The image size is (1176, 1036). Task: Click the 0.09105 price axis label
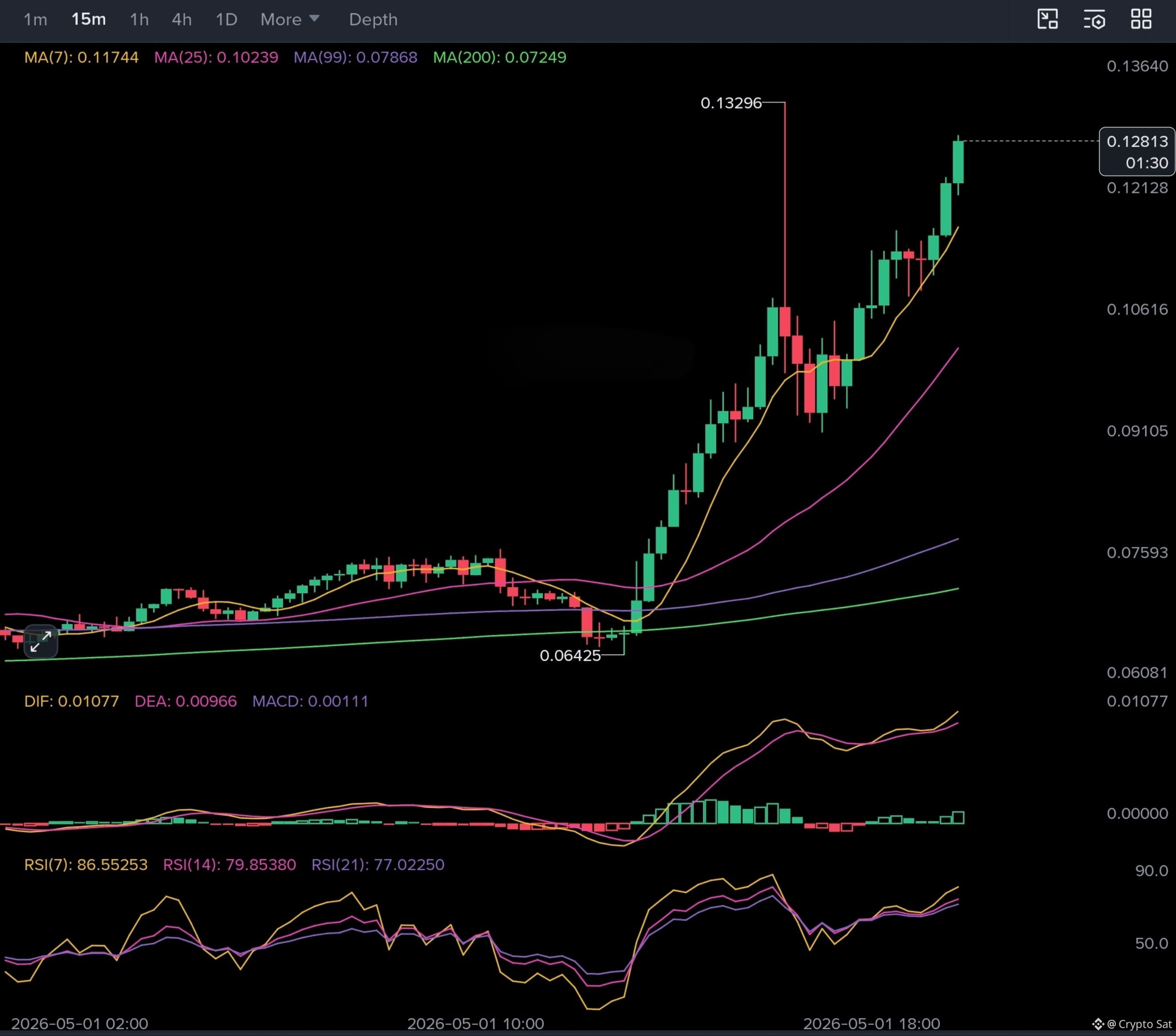[1137, 431]
